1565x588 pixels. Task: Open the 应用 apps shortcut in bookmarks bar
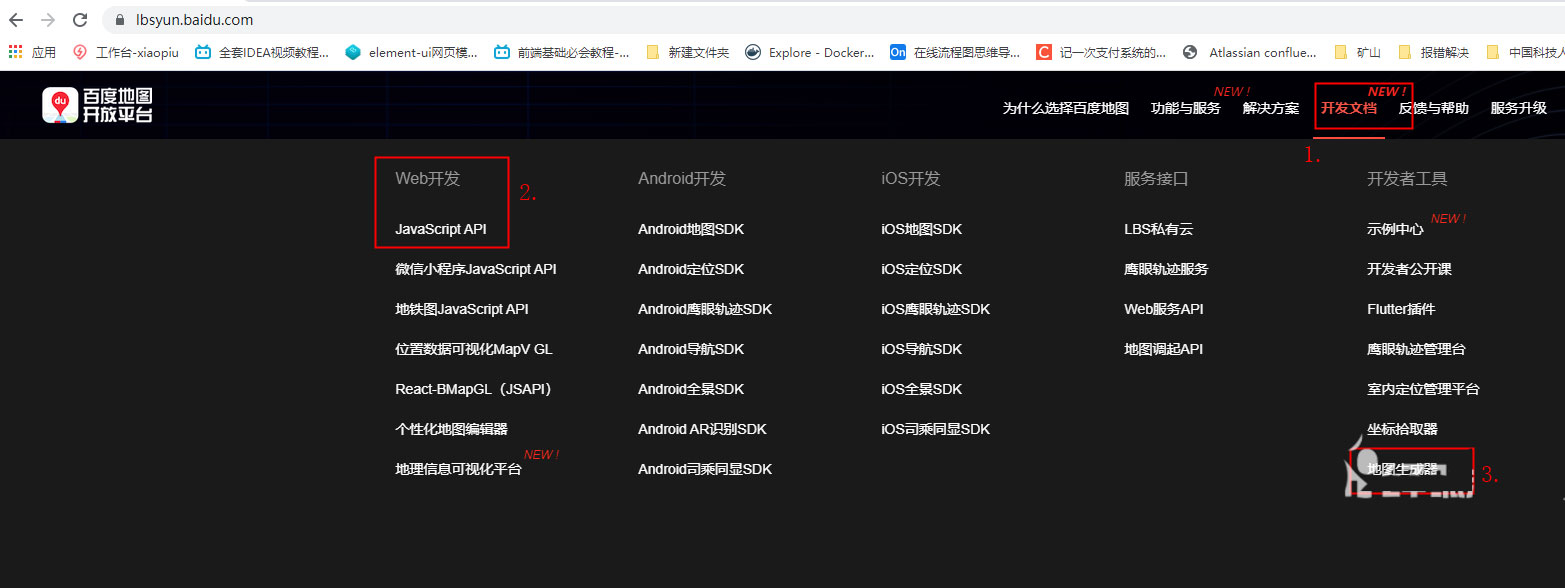[x=32, y=52]
